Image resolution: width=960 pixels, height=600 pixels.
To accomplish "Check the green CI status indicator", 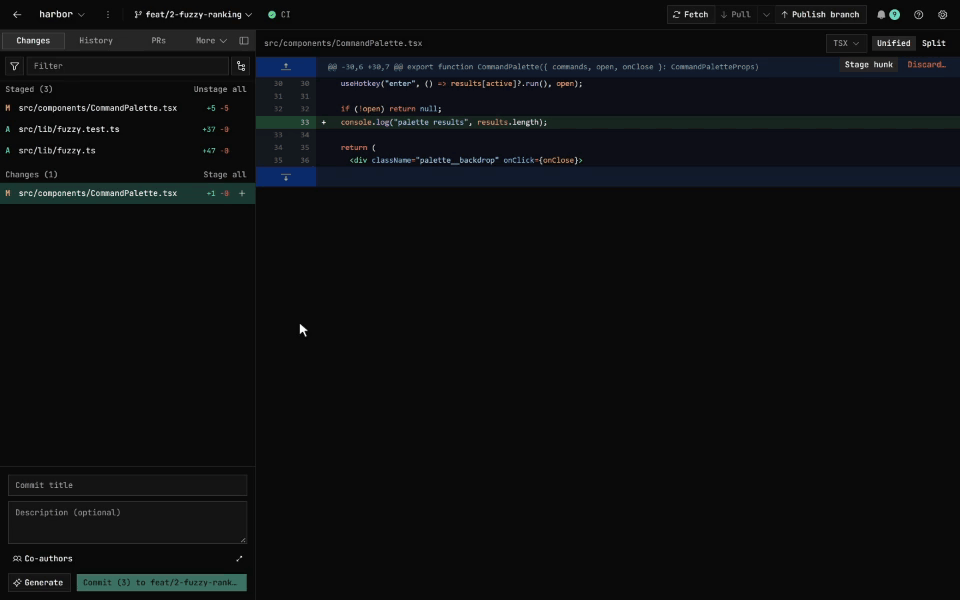I will coord(279,15).
